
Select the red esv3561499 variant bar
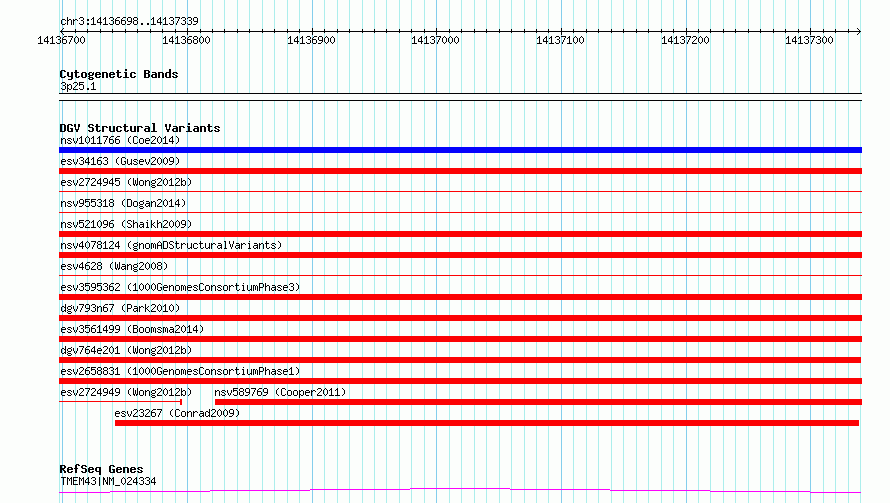(x=460, y=339)
